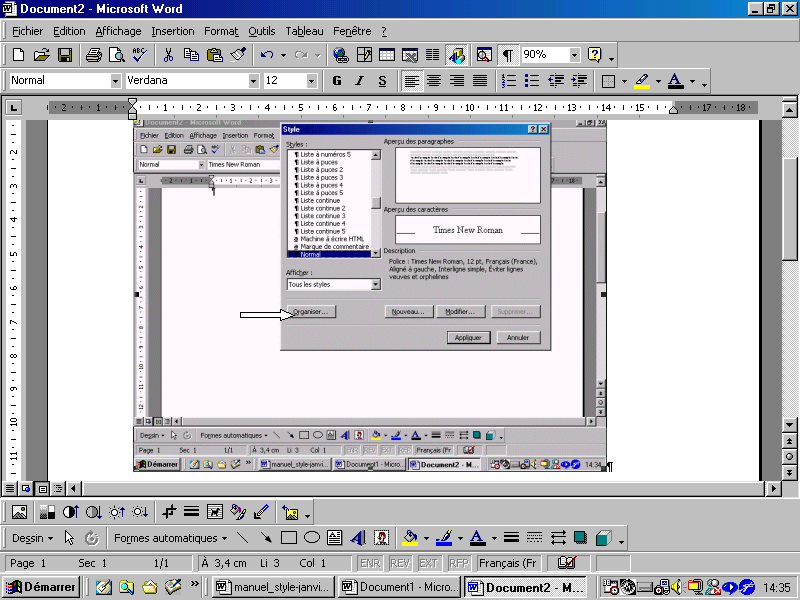
Task: Insert an Excel worksheet
Action: (x=410, y=55)
